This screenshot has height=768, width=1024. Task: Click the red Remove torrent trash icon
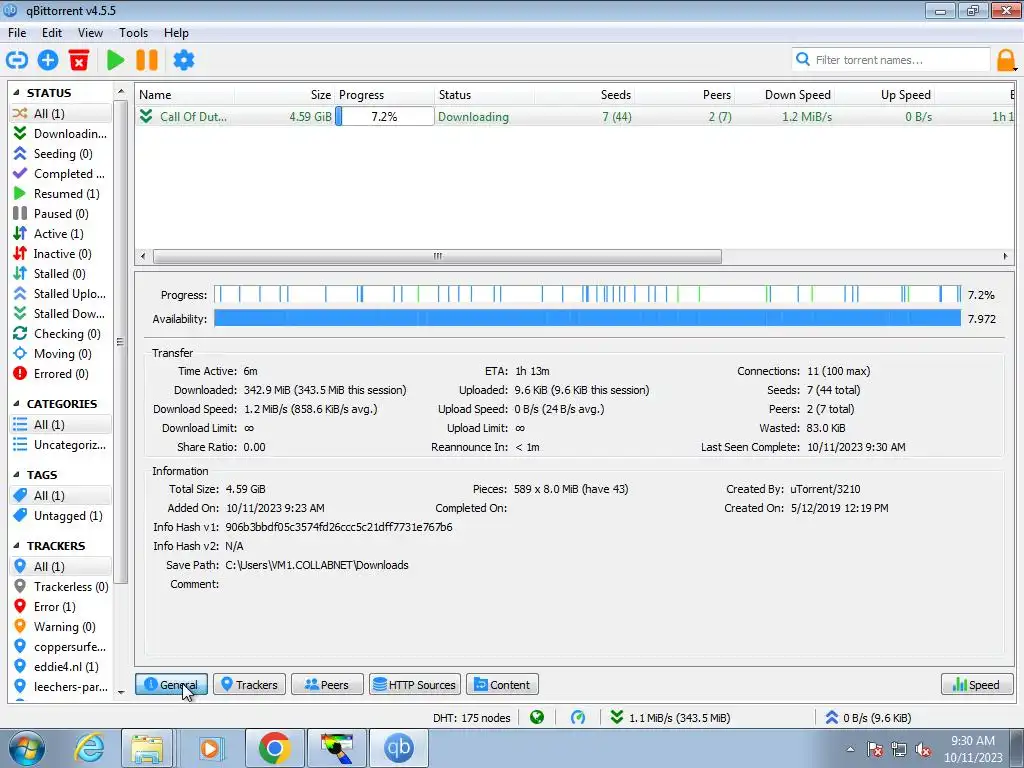(79, 60)
